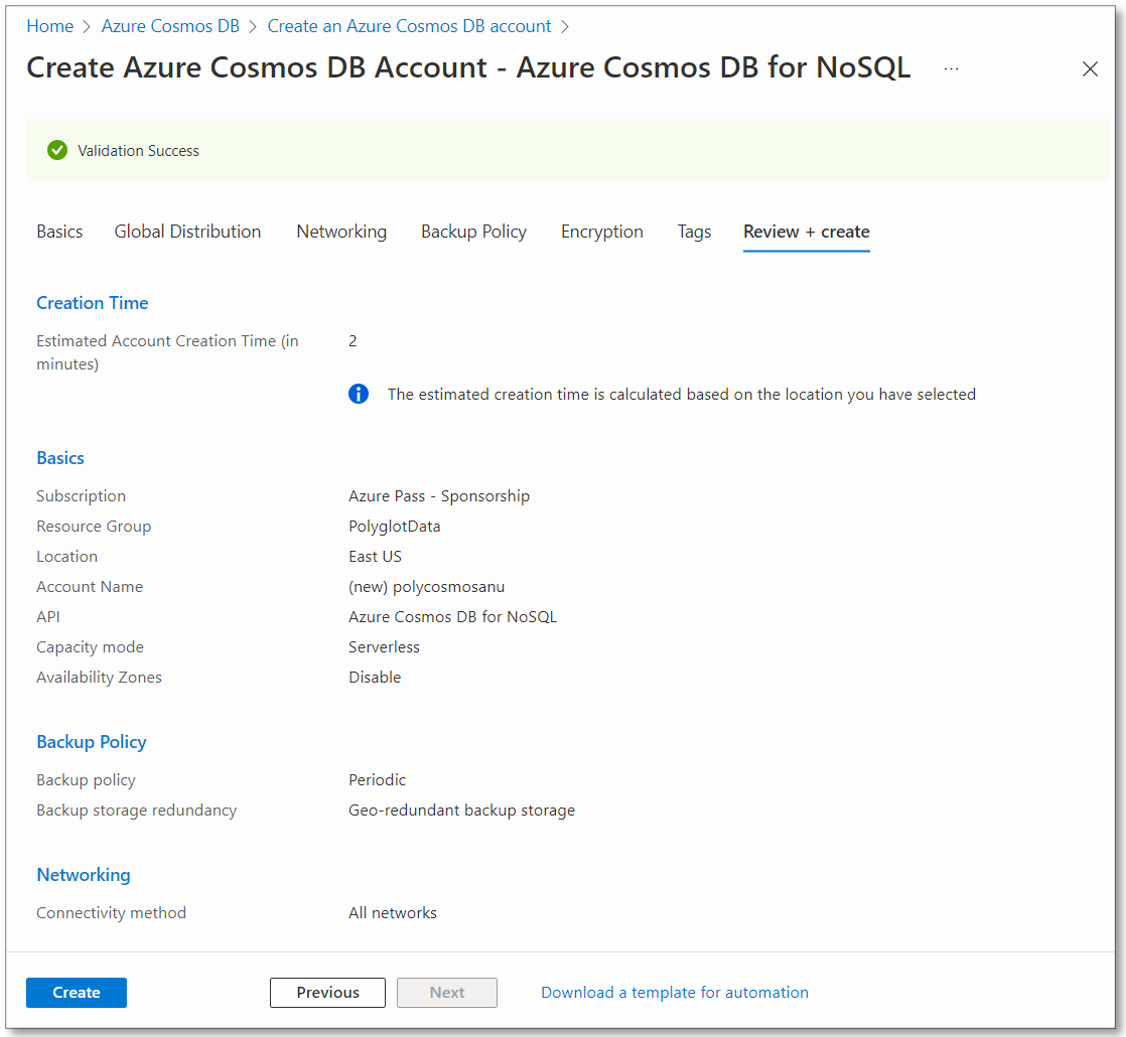
Task: Open the Encryption tab
Action: (x=602, y=231)
